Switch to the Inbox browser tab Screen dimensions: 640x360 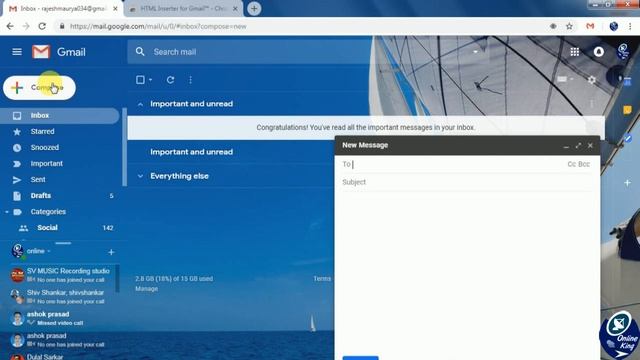(x=63, y=9)
